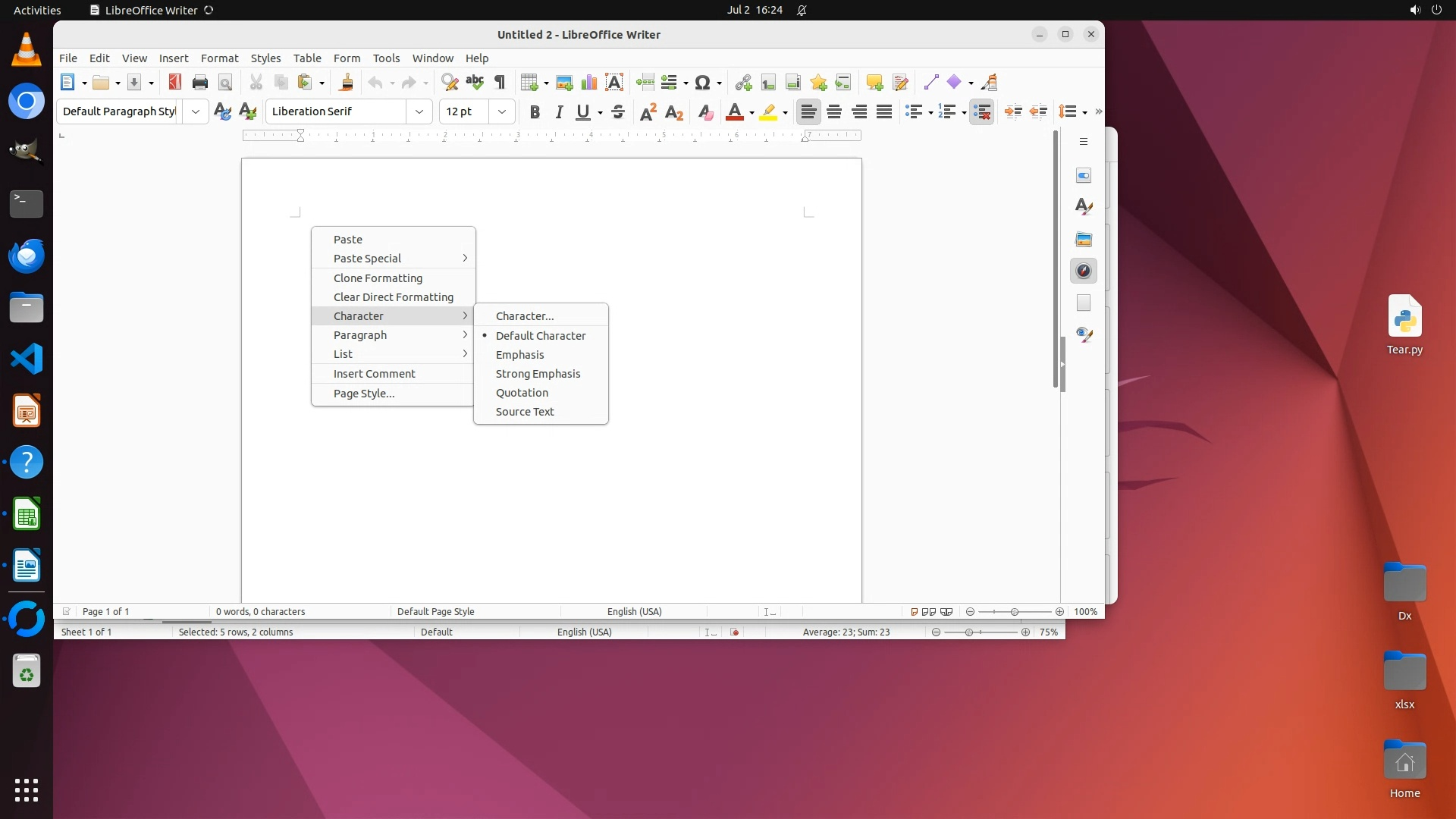This screenshot has width=1456, height=819.
Task: Click the Print icon in toolbar
Action: tap(200, 83)
